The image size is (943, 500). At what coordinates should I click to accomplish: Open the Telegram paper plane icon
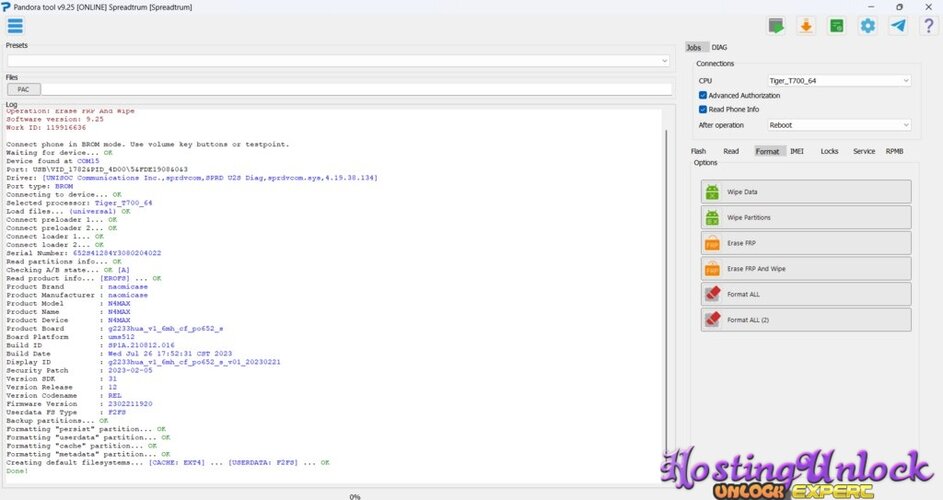(898, 26)
